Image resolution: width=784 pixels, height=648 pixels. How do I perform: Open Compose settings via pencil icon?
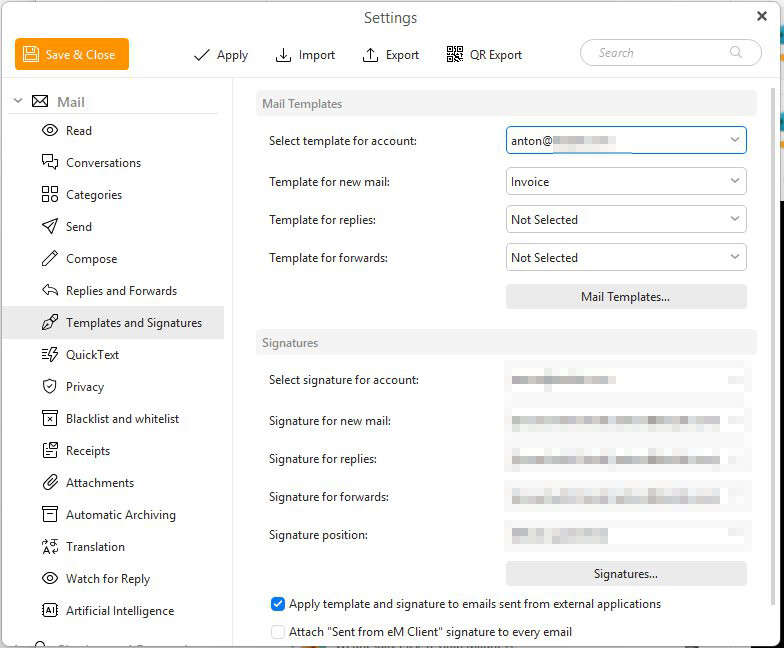pyautogui.click(x=50, y=259)
